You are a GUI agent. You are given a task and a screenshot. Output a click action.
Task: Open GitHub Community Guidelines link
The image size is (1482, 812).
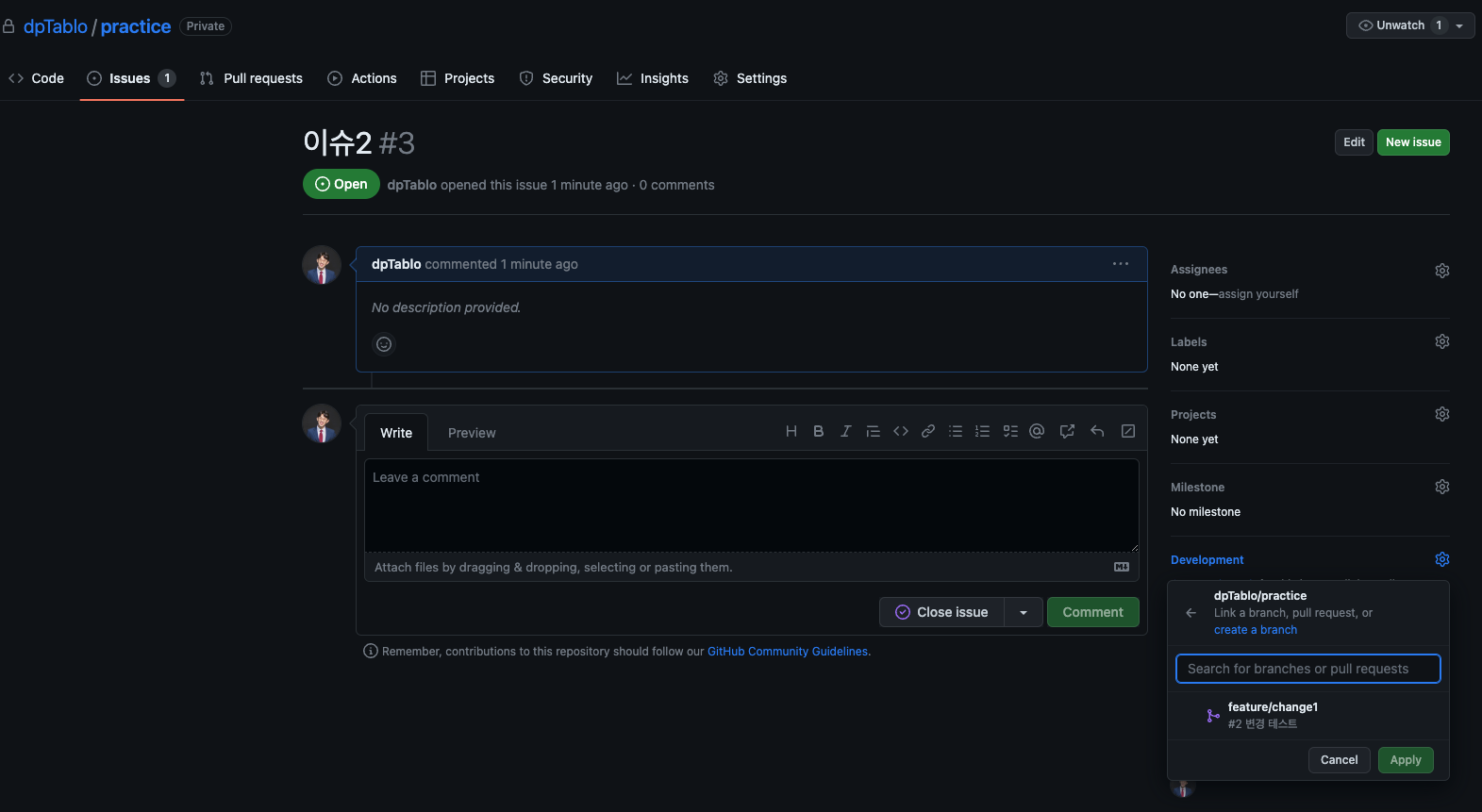[x=788, y=652]
